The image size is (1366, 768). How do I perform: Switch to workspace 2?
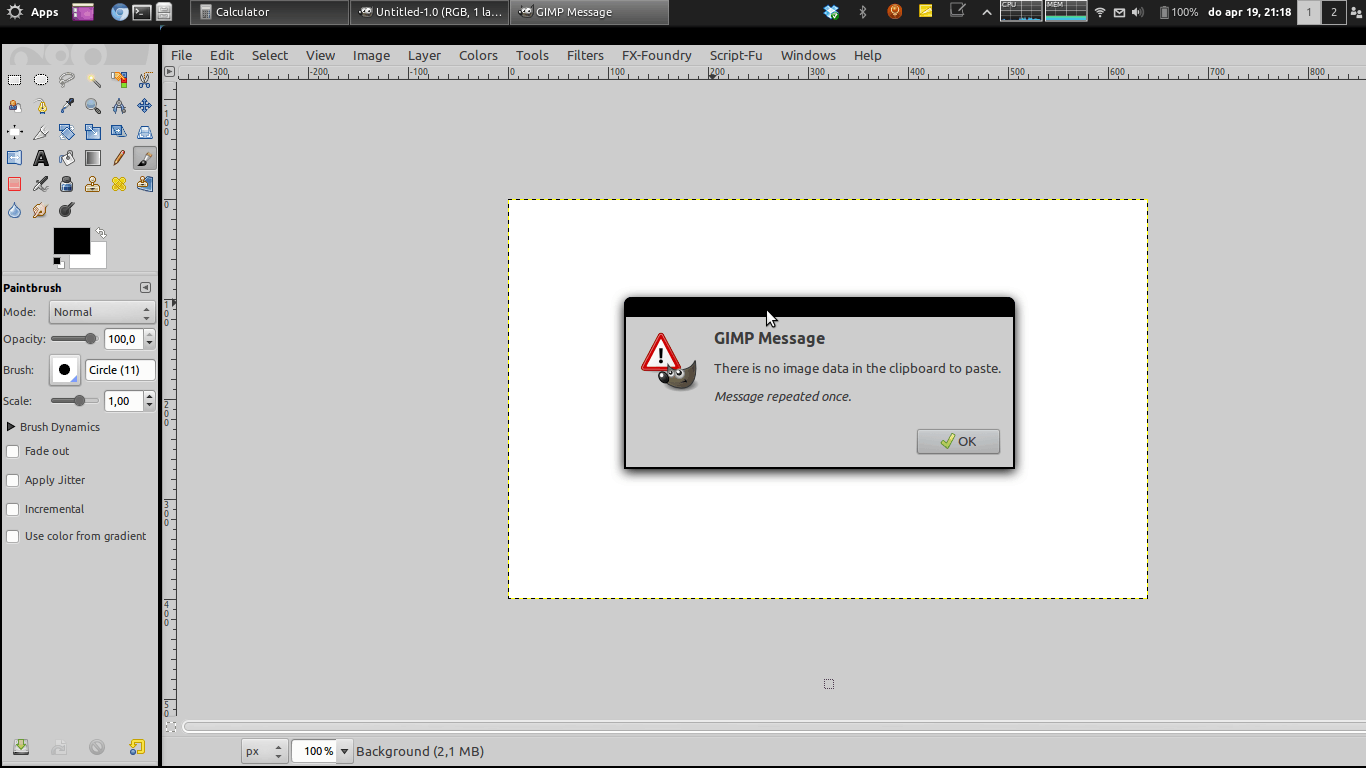(1333, 12)
